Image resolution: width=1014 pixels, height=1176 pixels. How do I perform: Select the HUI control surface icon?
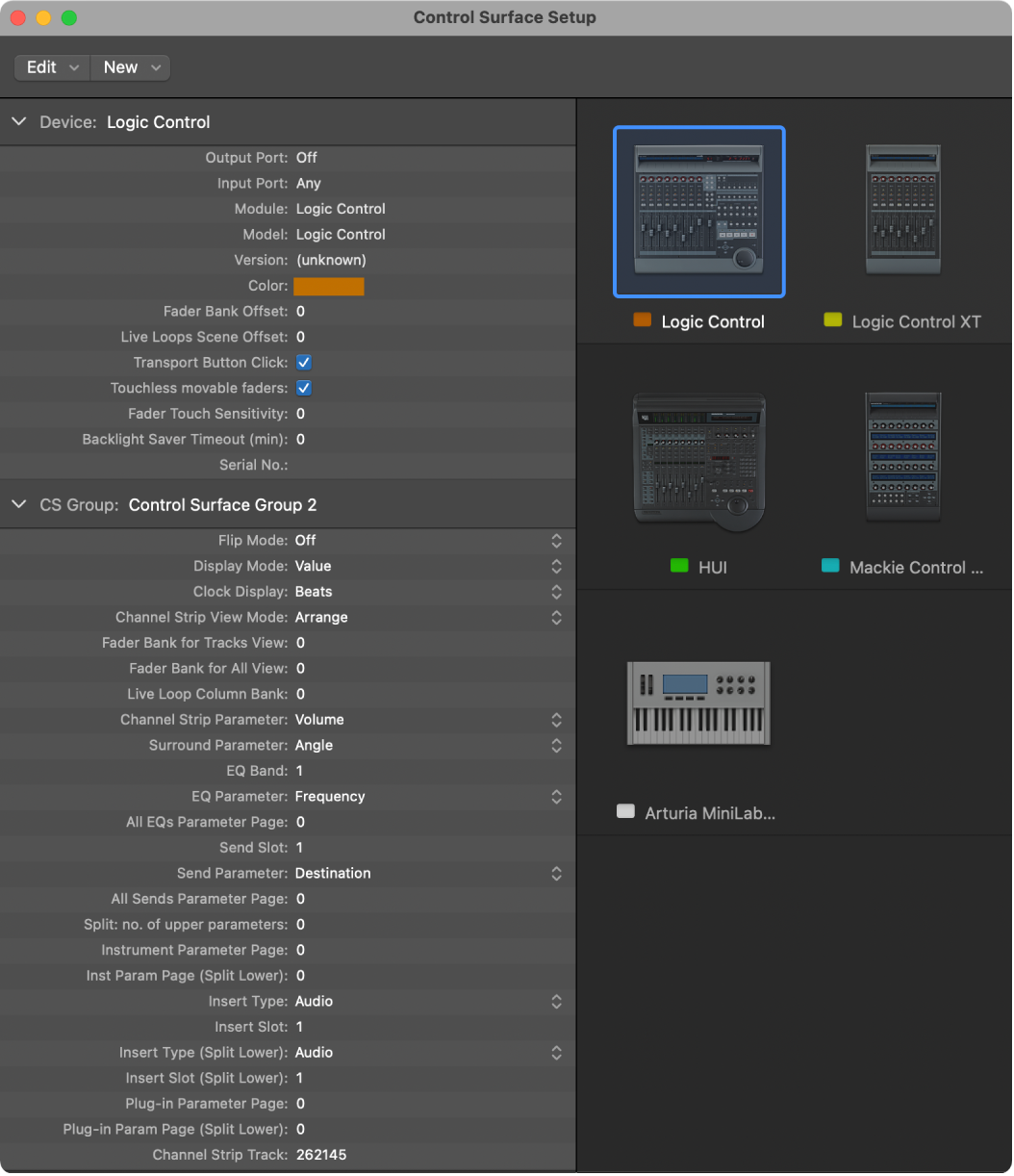coord(699,461)
